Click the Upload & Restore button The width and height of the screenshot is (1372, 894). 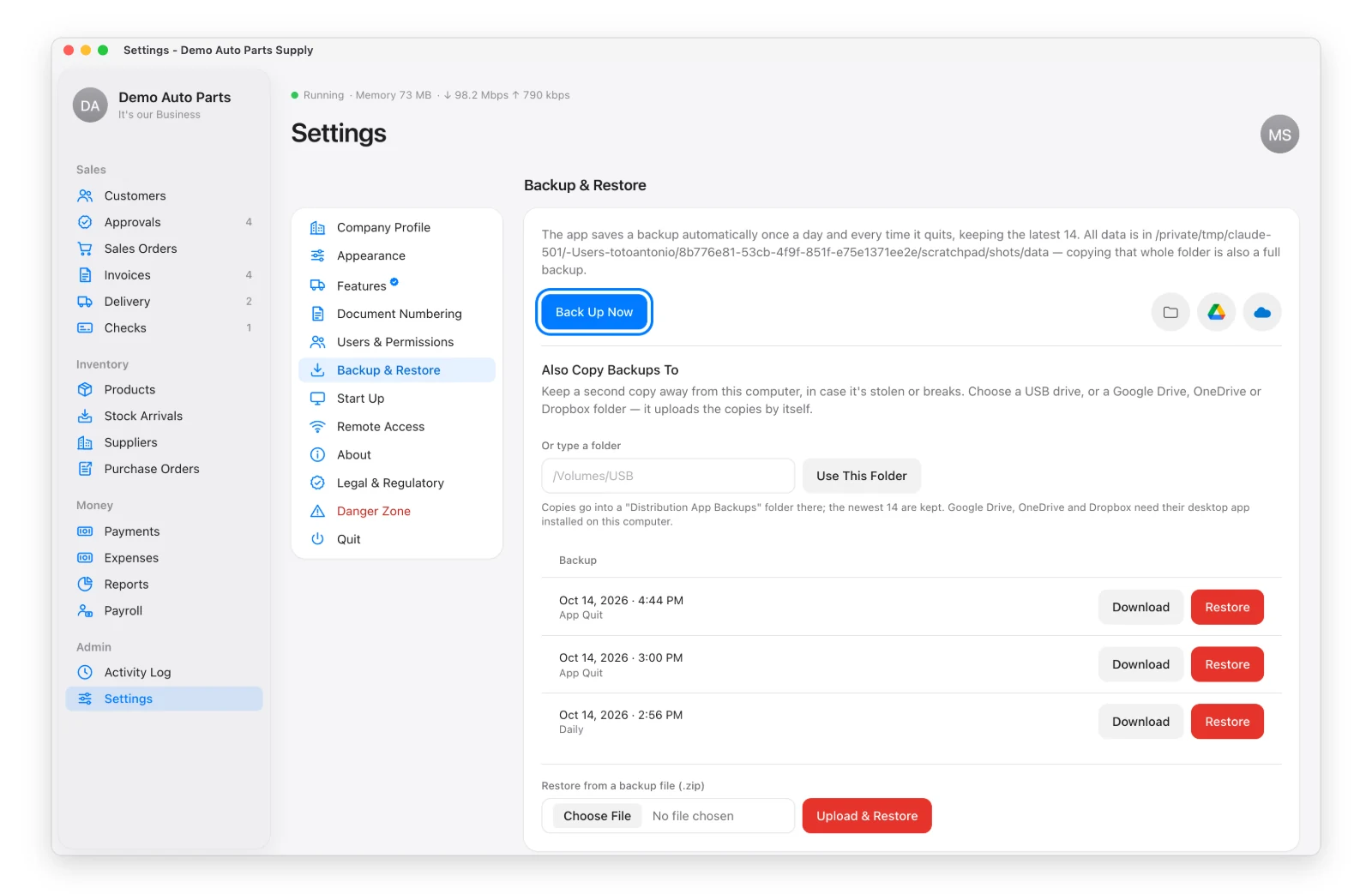(867, 816)
